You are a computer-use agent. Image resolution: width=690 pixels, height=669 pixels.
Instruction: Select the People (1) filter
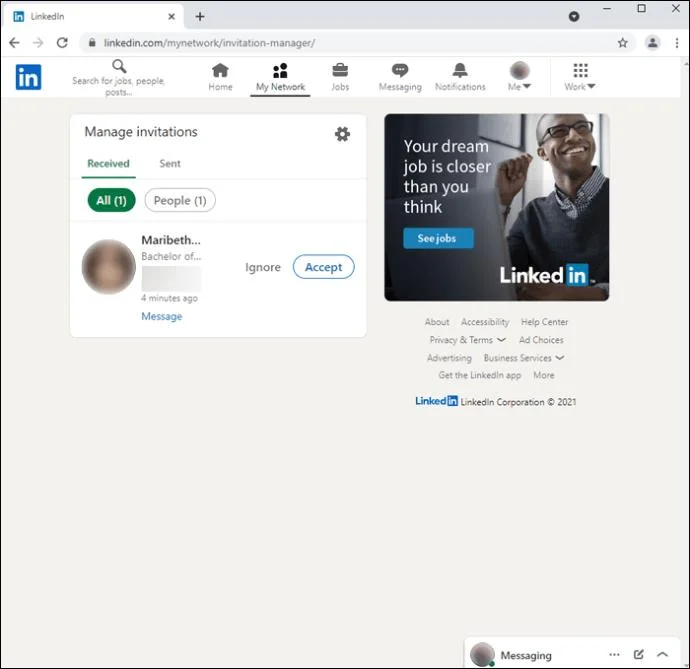(x=180, y=200)
